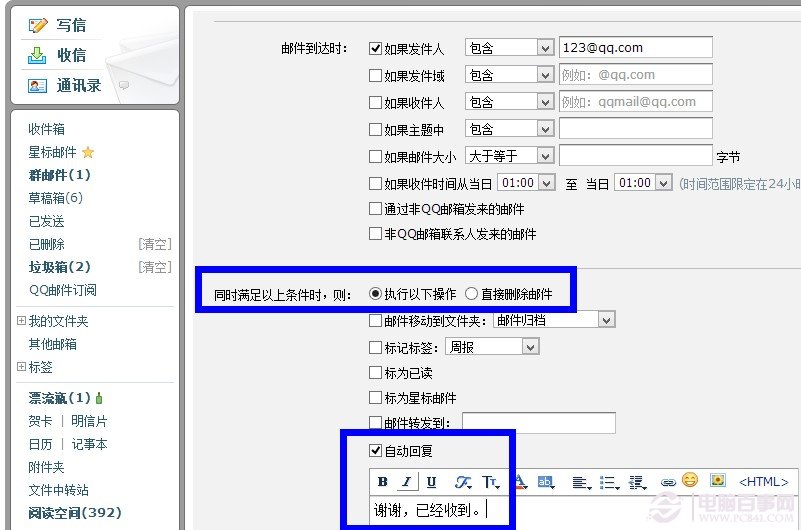Image resolution: width=801 pixels, height=530 pixels.
Task: Open the bullet list icon
Action: 609,481
